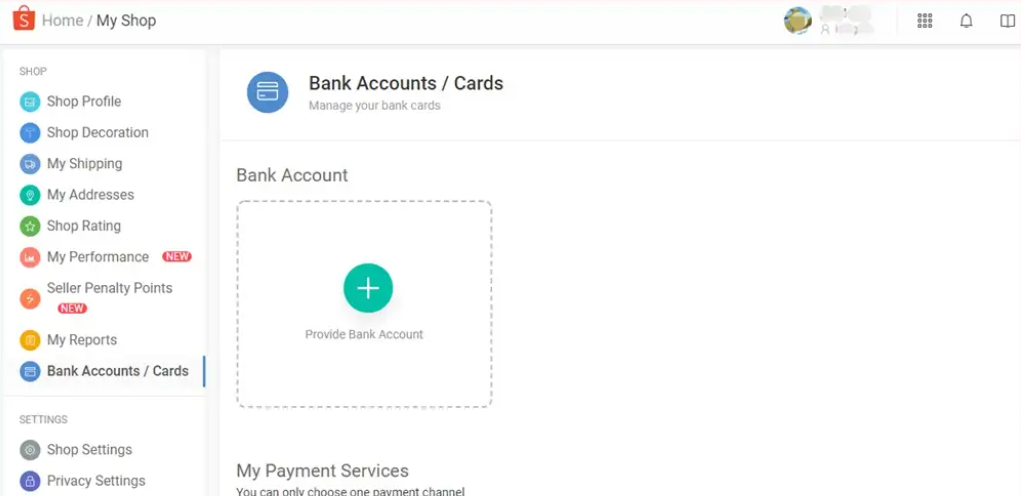This screenshot has height=496, width=1021.
Task: Click the Provide Bank Account label
Action: point(364,334)
